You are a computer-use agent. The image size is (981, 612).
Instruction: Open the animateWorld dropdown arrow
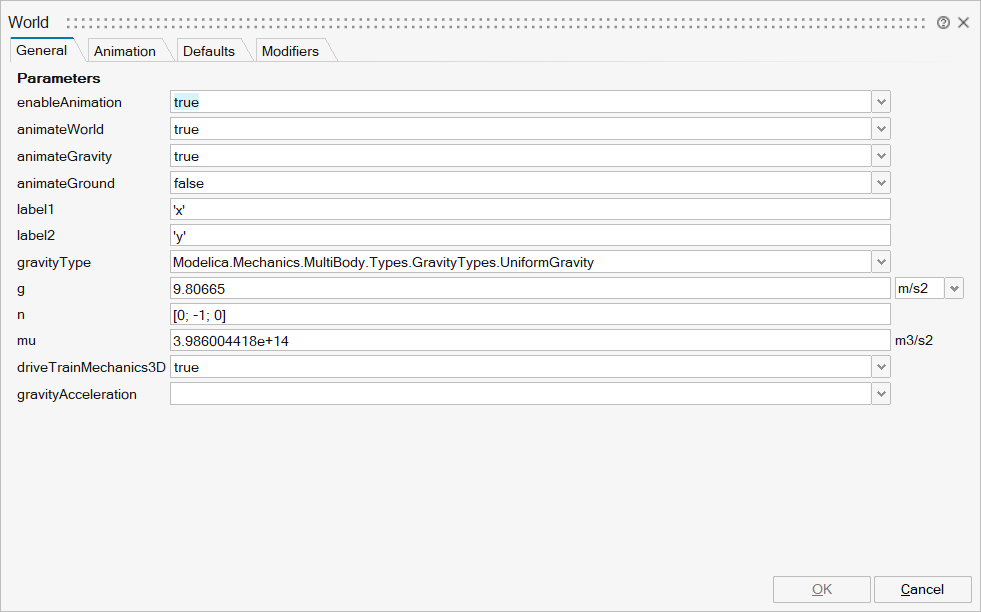(880, 129)
